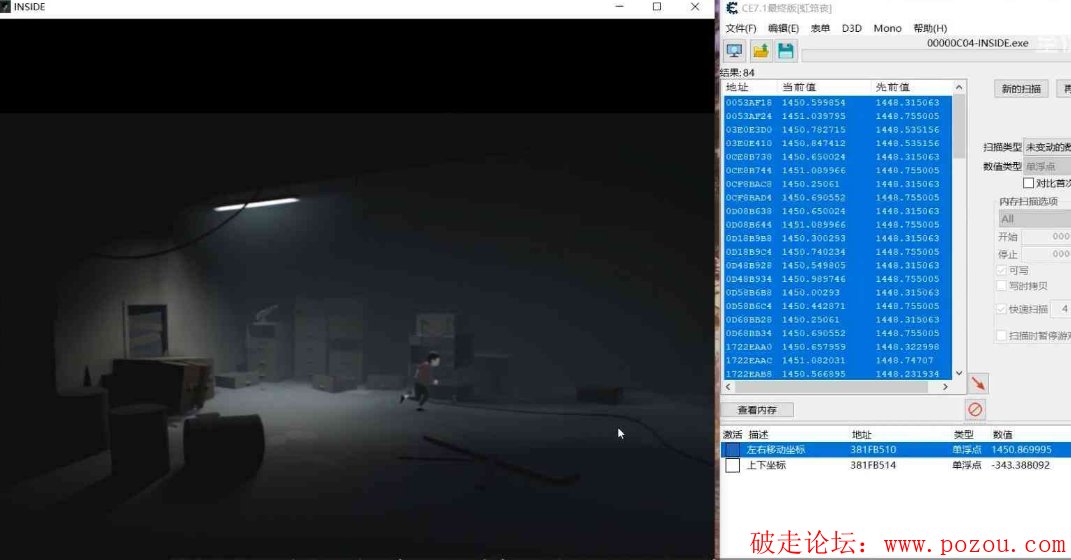Toggle the 扫描时暂停游戏 checkbox

(1001, 335)
